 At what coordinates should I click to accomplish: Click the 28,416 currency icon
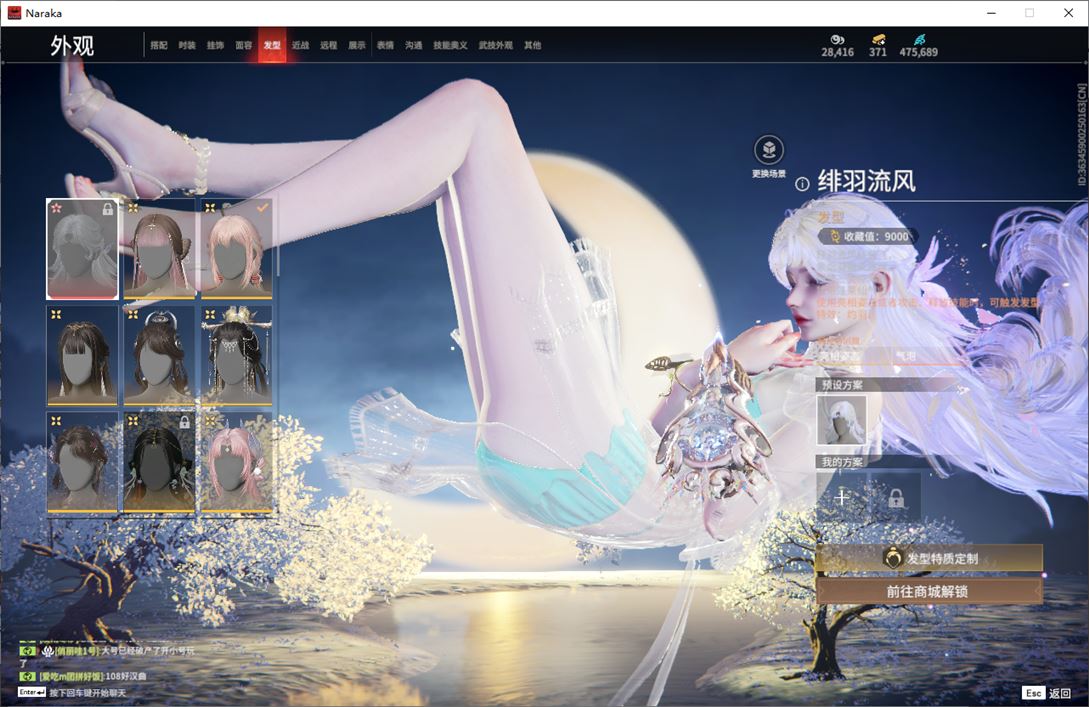point(838,40)
